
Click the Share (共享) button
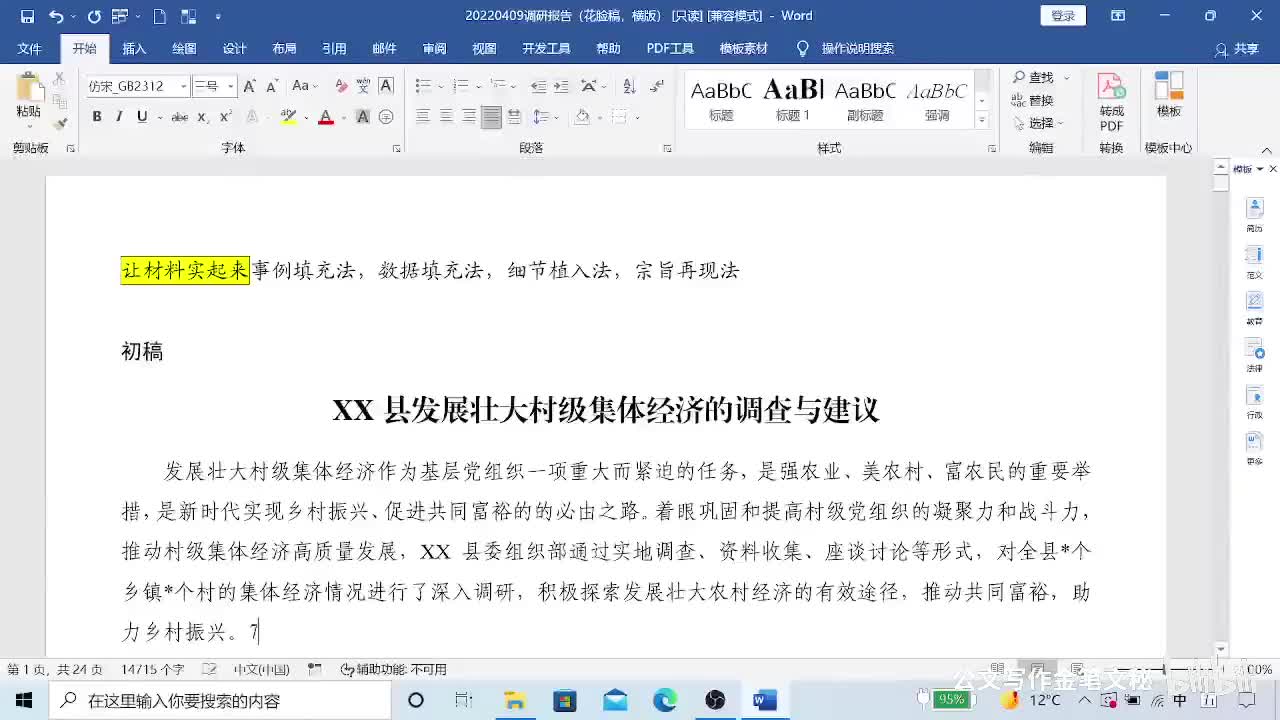coord(1237,49)
